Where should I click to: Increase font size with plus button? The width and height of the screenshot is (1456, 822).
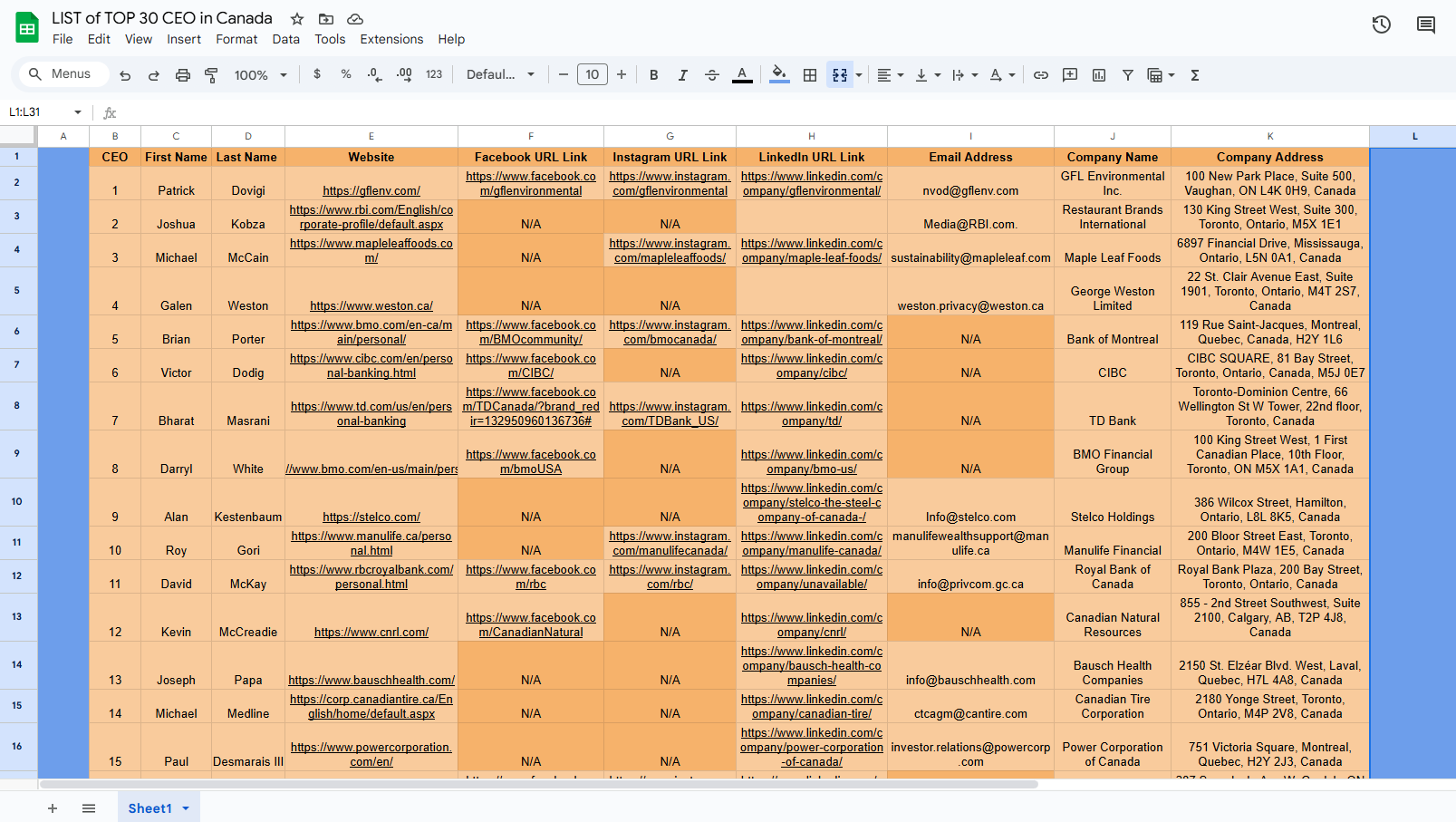click(x=622, y=74)
